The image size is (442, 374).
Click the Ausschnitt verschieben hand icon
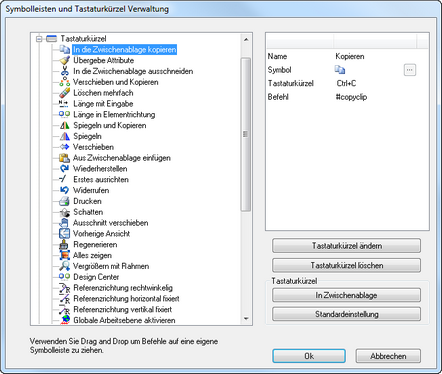click(64, 223)
